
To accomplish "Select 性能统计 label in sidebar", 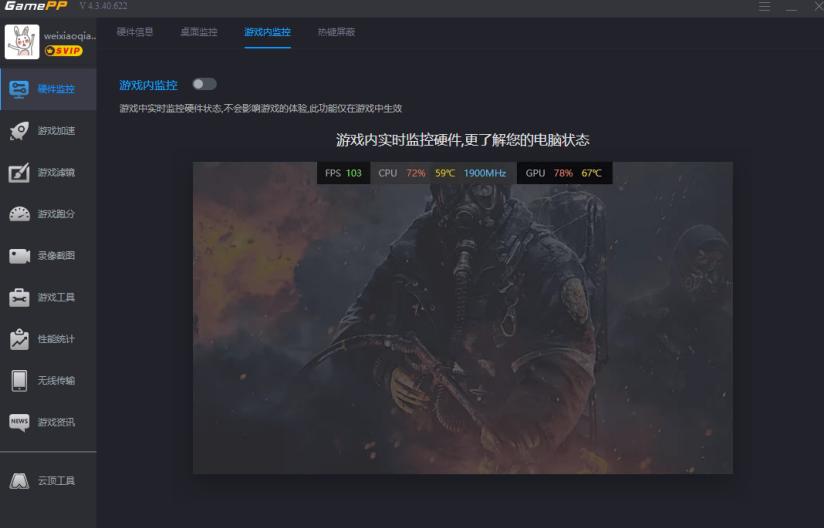I will click(56, 339).
